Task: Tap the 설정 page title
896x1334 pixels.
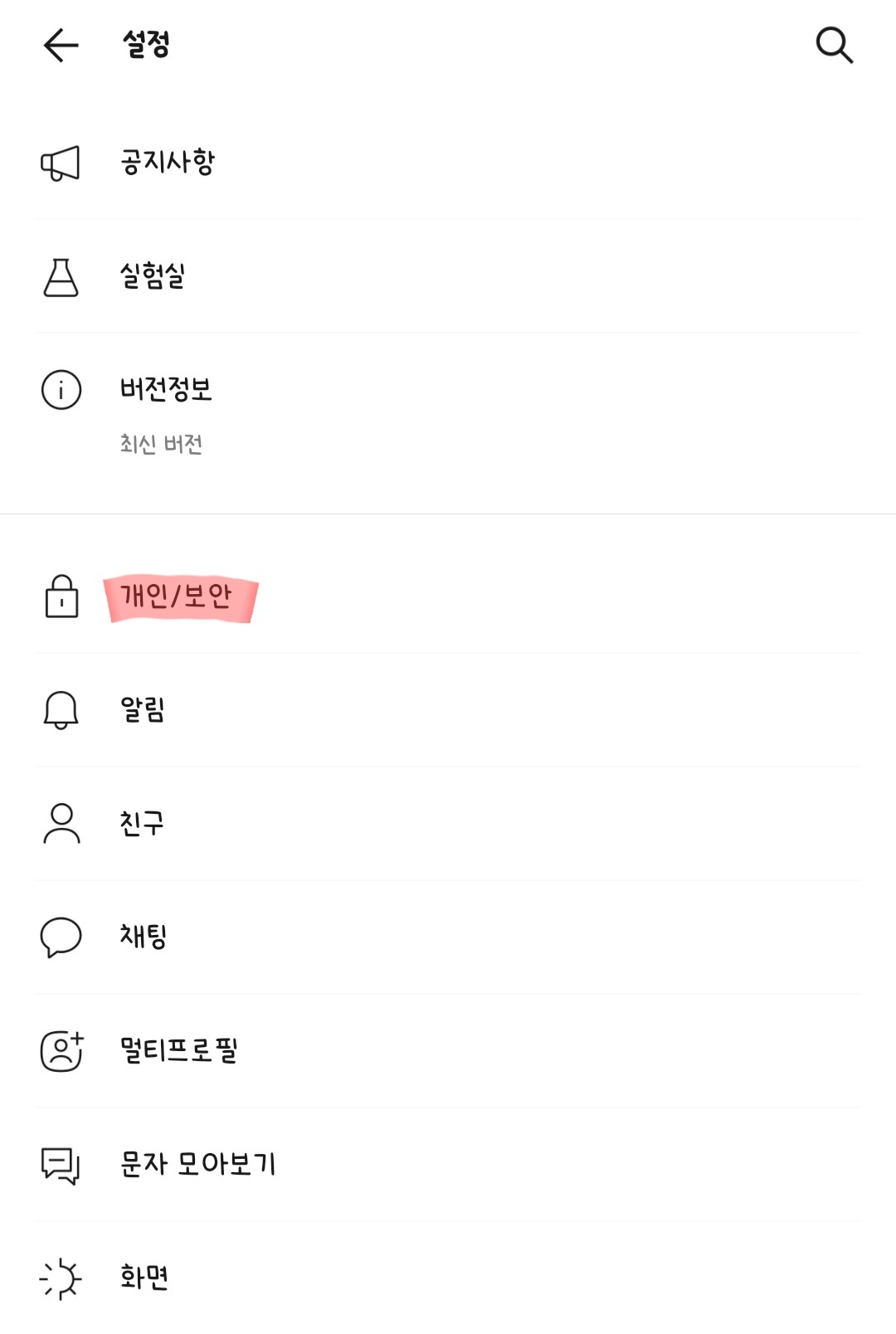Action: (x=146, y=45)
